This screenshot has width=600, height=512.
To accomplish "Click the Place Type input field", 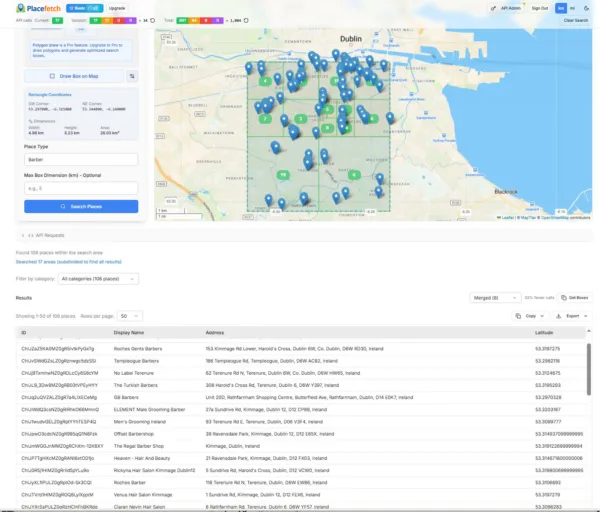I will pos(82,158).
